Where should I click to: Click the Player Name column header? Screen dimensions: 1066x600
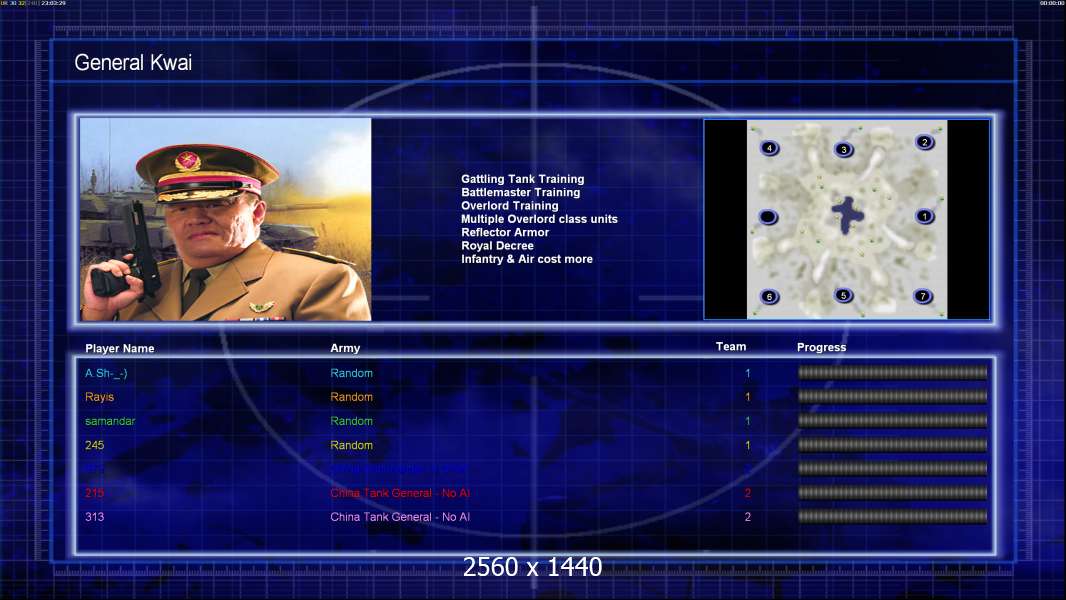[120, 348]
